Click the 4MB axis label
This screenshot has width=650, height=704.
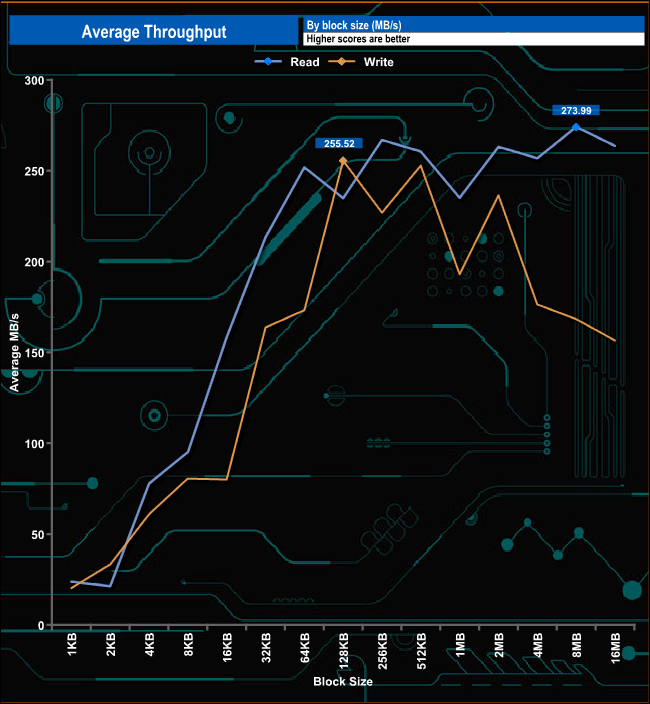tap(538, 645)
